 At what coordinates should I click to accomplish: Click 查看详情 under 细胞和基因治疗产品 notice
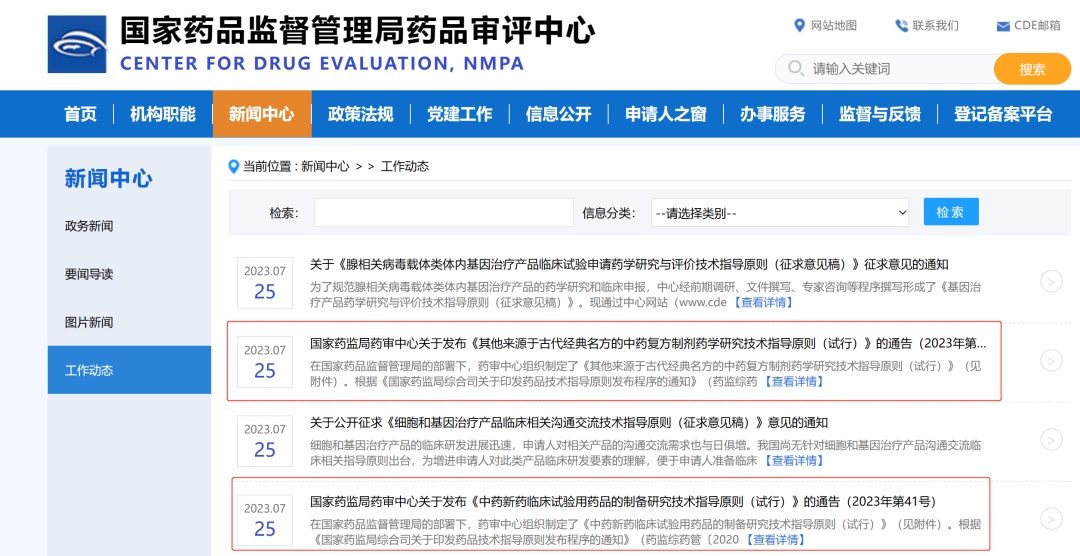[x=793, y=461]
